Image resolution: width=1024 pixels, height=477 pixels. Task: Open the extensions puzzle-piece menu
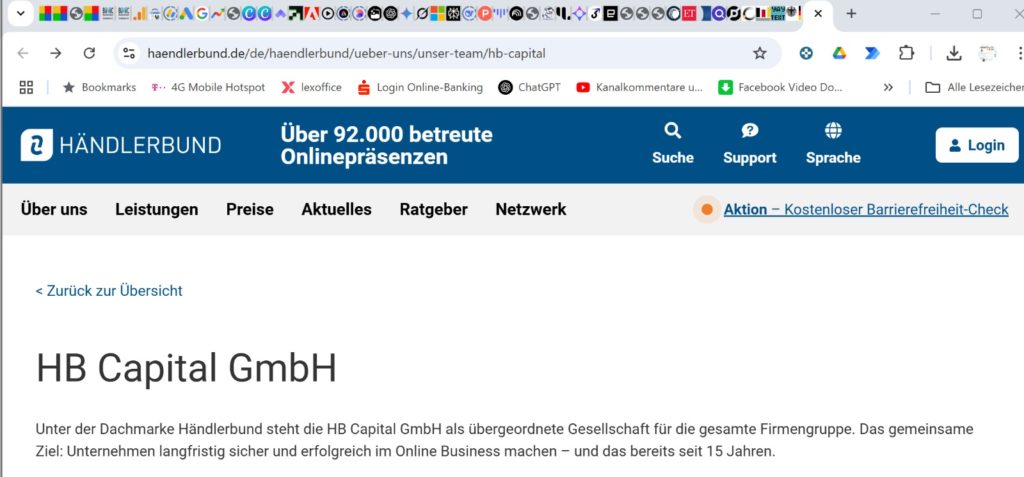pyautogui.click(x=906, y=54)
